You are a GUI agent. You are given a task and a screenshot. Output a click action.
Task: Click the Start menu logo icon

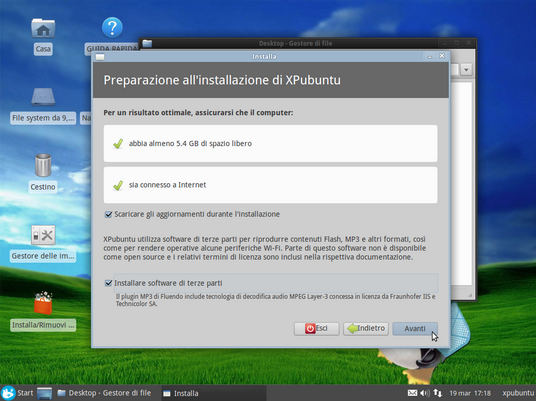[8, 393]
